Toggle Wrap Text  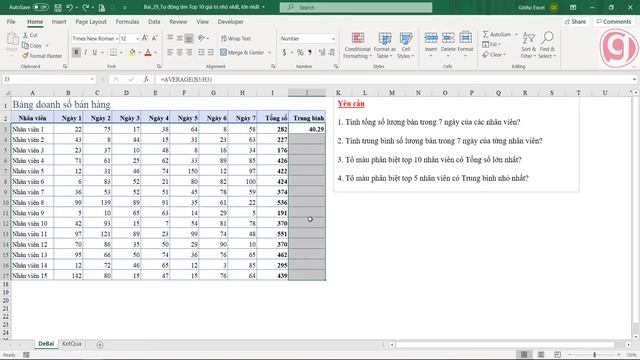[236, 38]
